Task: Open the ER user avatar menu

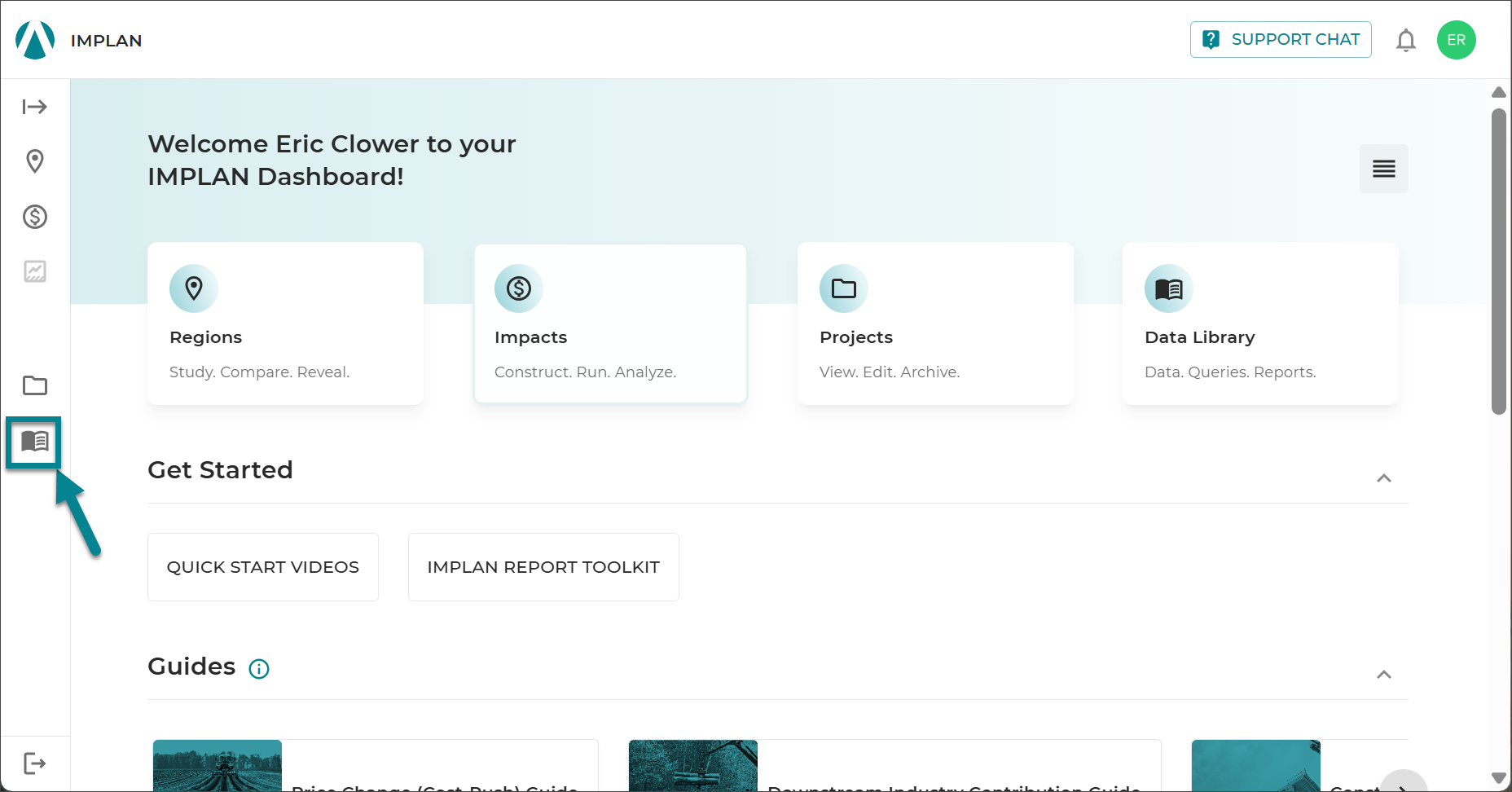Action: (x=1457, y=40)
